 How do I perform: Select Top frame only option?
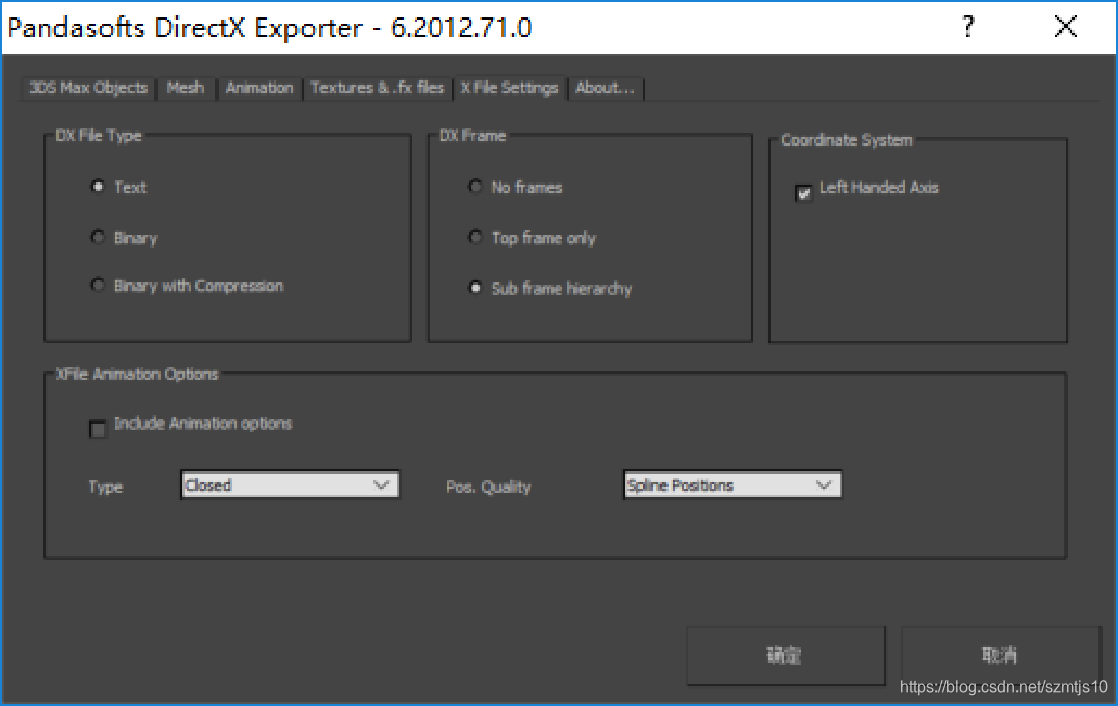[475, 237]
